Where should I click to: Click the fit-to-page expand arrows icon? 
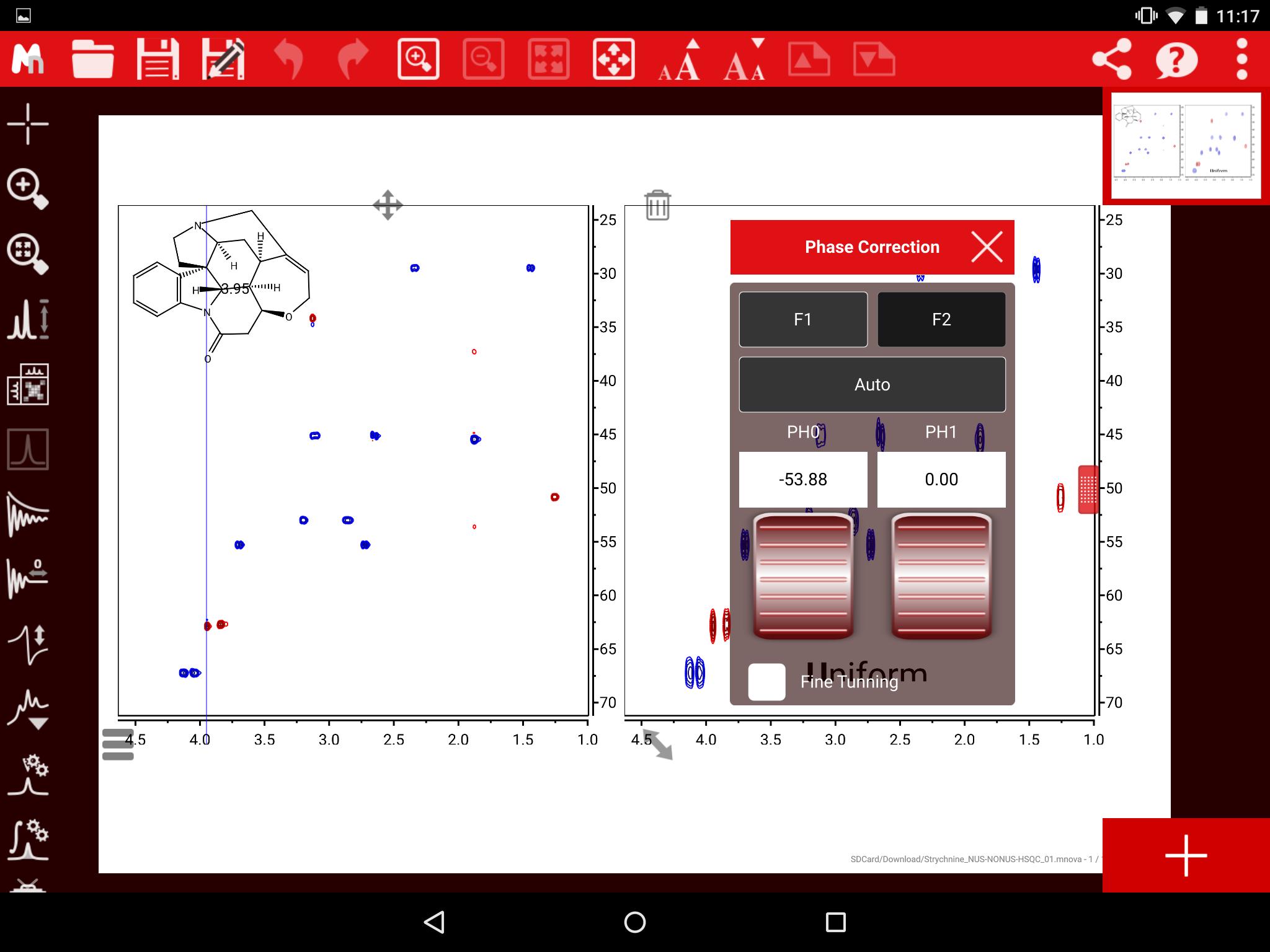click(549, 59)
